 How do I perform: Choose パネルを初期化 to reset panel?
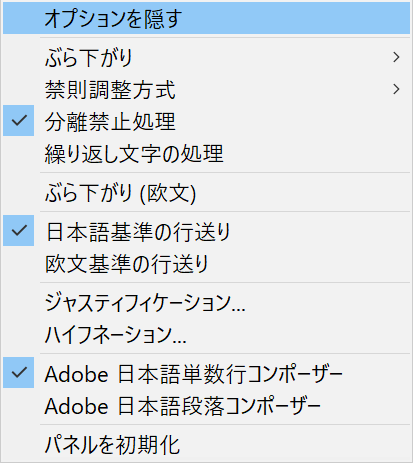[206, 444]
